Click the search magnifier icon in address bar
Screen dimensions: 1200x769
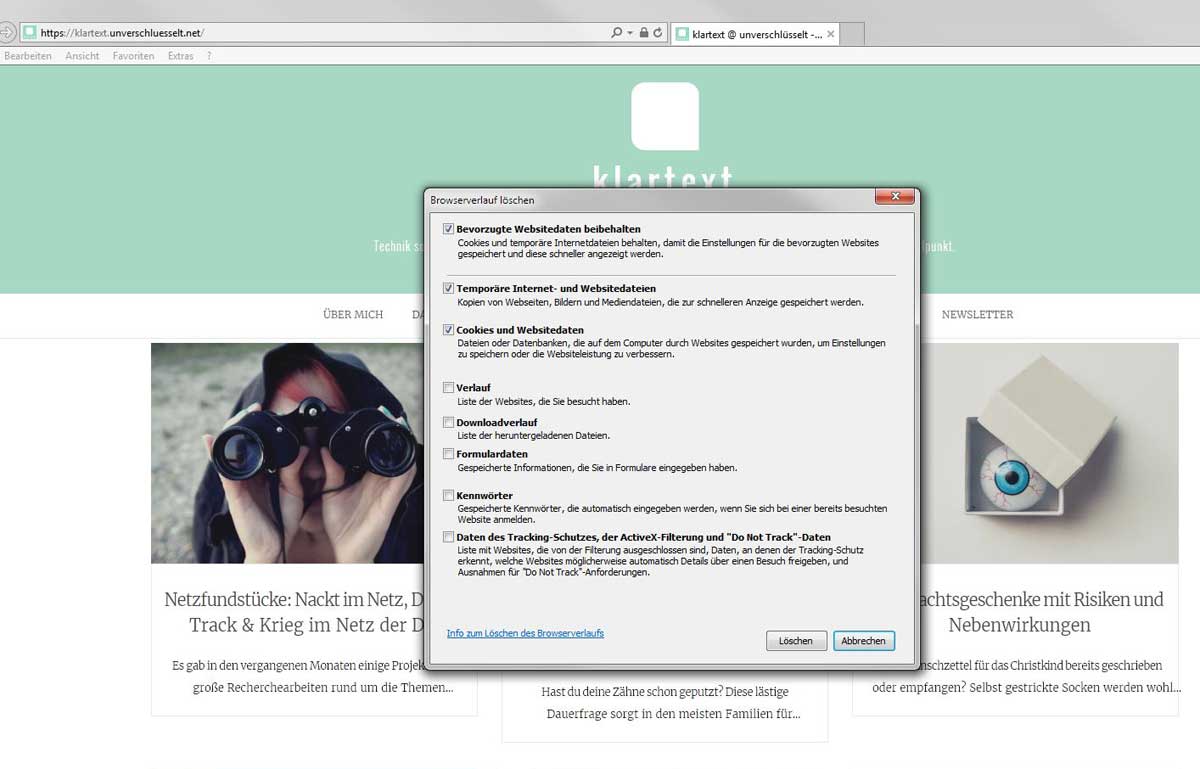coord(617,33)
